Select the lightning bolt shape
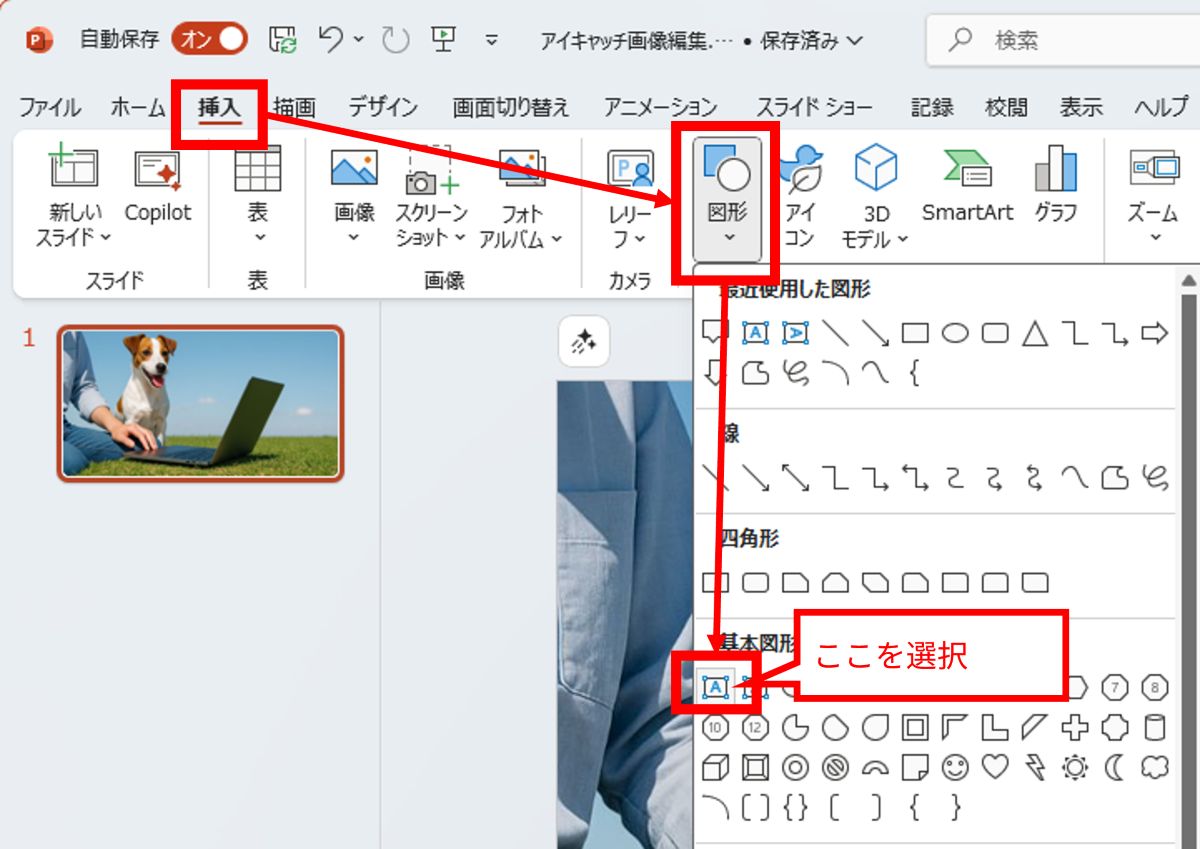 pos(1035,767)
